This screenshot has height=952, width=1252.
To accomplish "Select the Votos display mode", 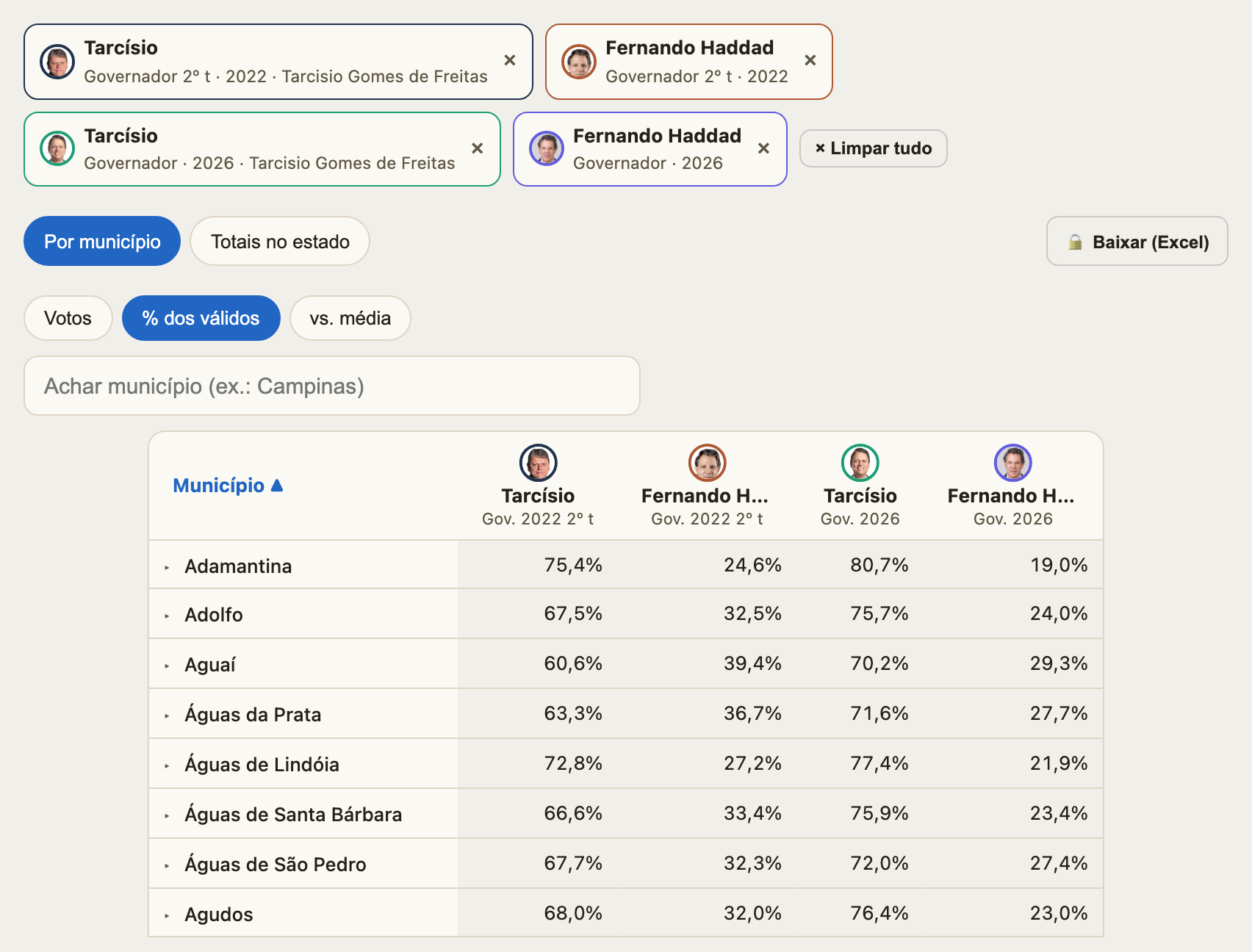I will [x=68, y=318].
